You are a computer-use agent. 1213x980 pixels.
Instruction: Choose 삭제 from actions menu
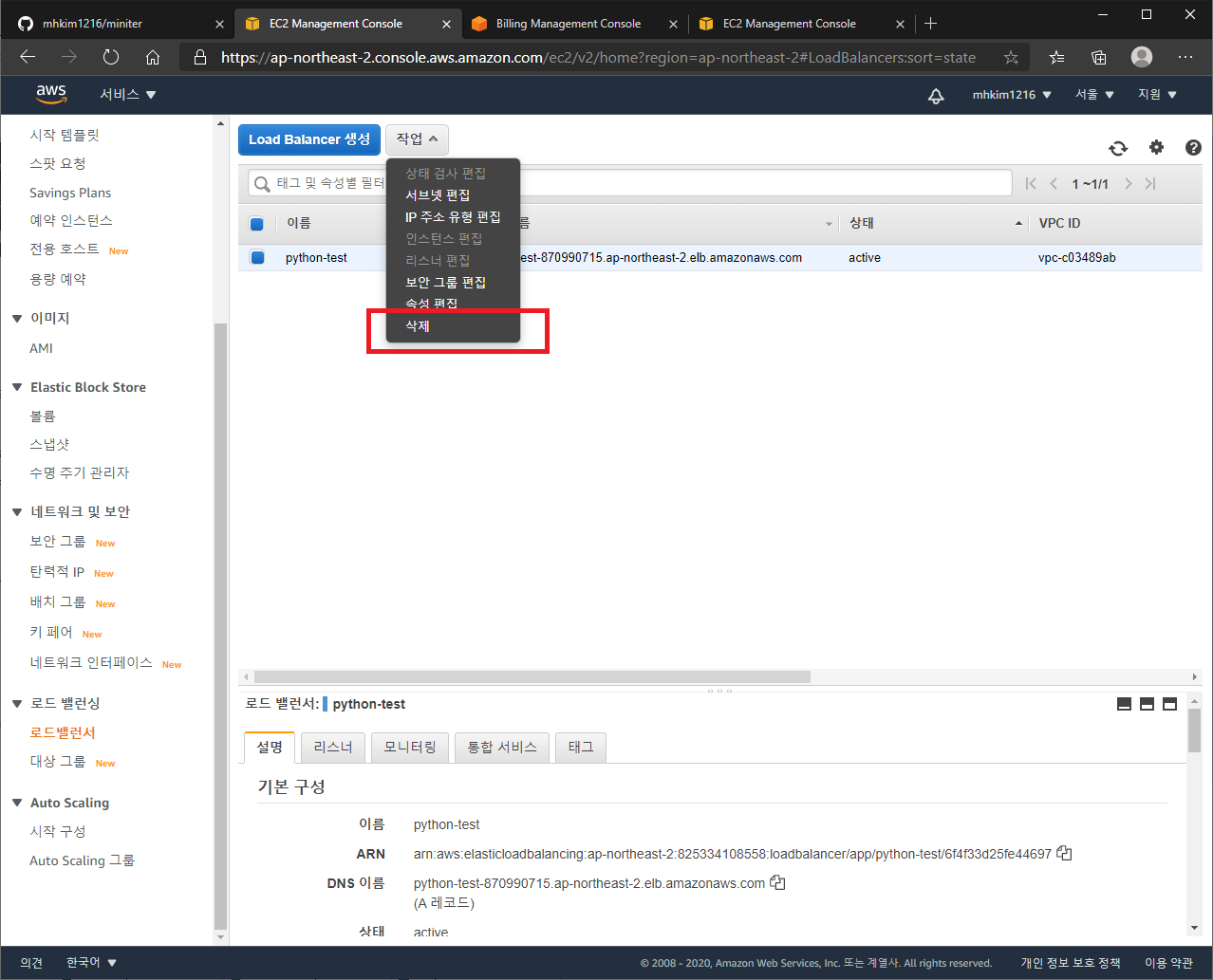click(x=418, y=325)
